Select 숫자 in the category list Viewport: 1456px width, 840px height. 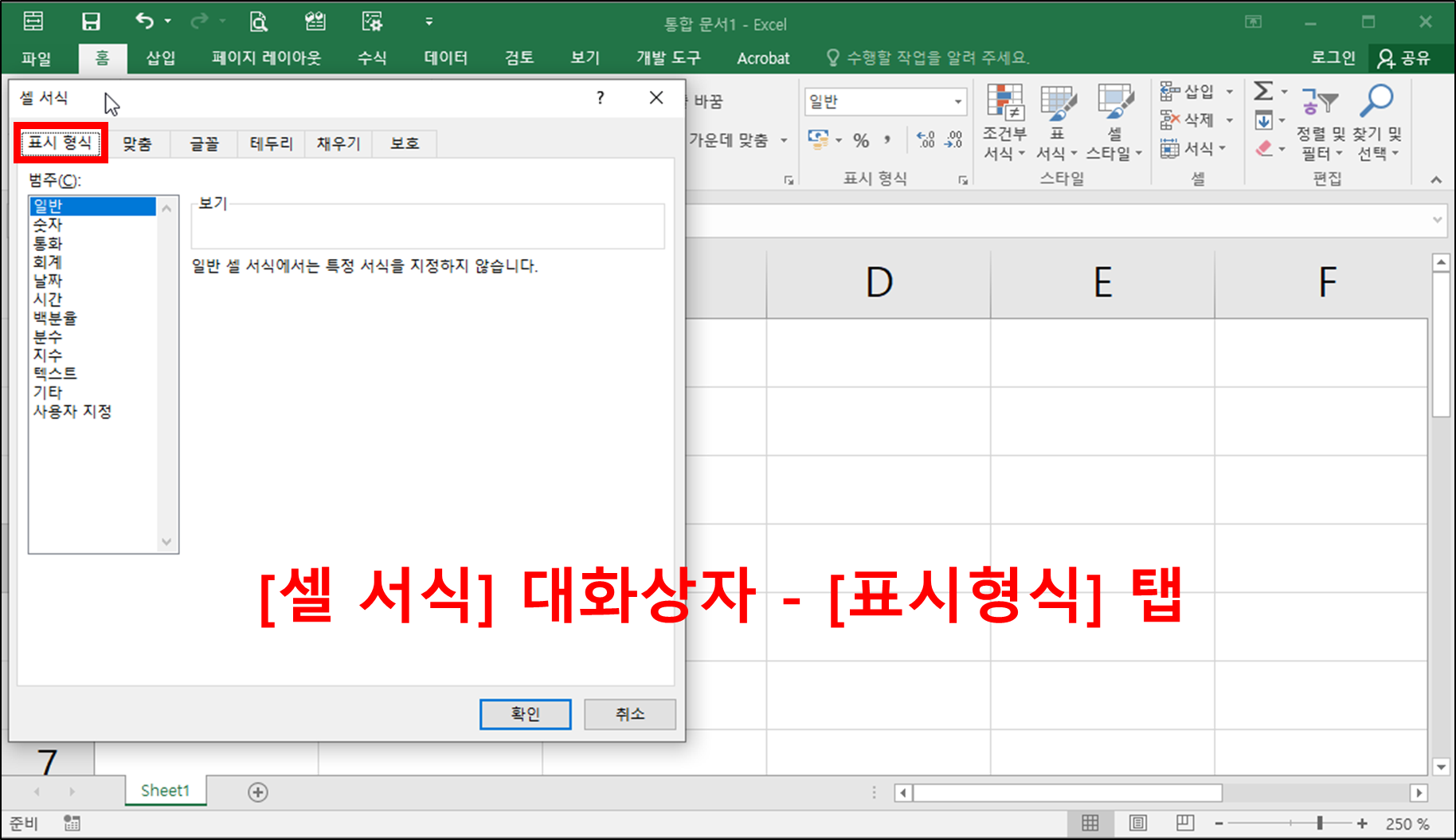49,224
